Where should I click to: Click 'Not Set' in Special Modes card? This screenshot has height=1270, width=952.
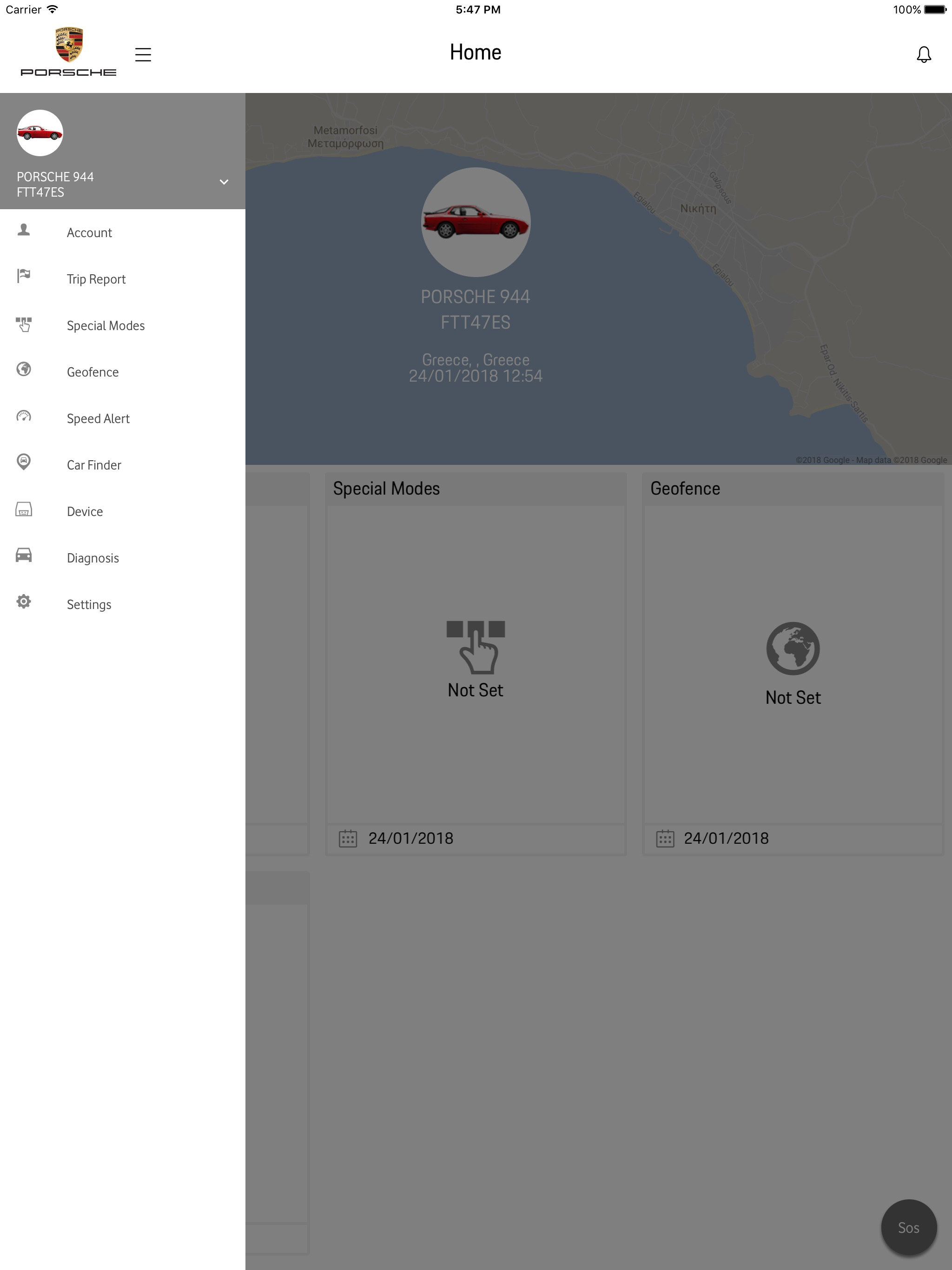point(476,690)
